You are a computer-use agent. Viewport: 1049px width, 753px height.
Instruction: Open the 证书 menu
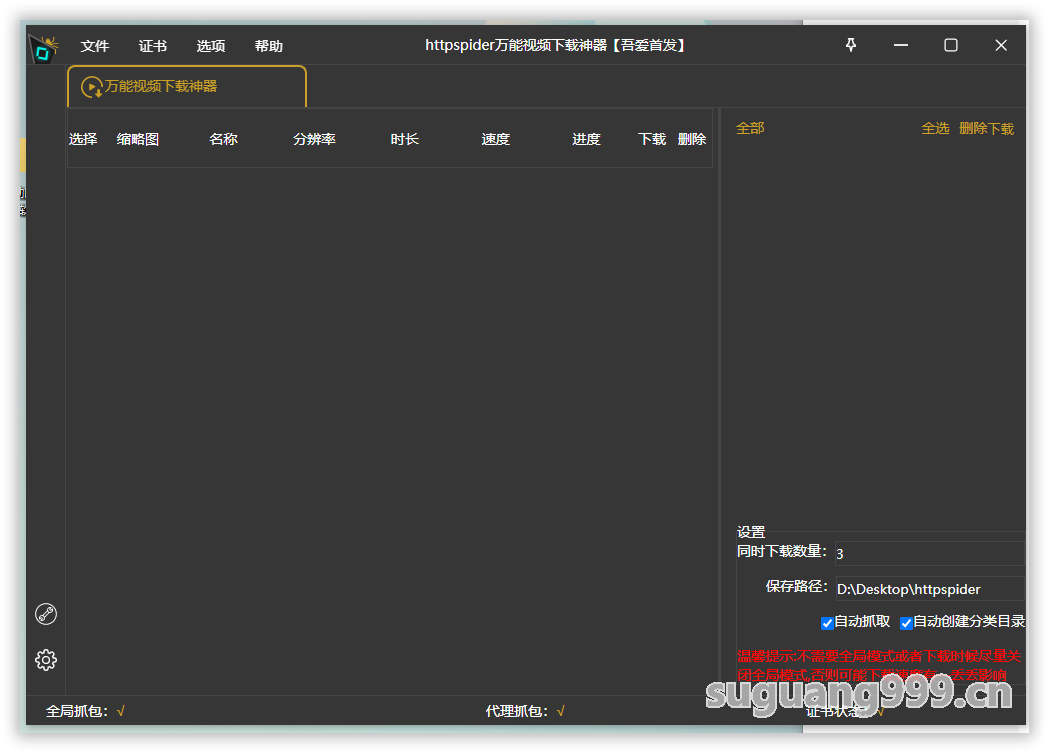tap(153, 46)
